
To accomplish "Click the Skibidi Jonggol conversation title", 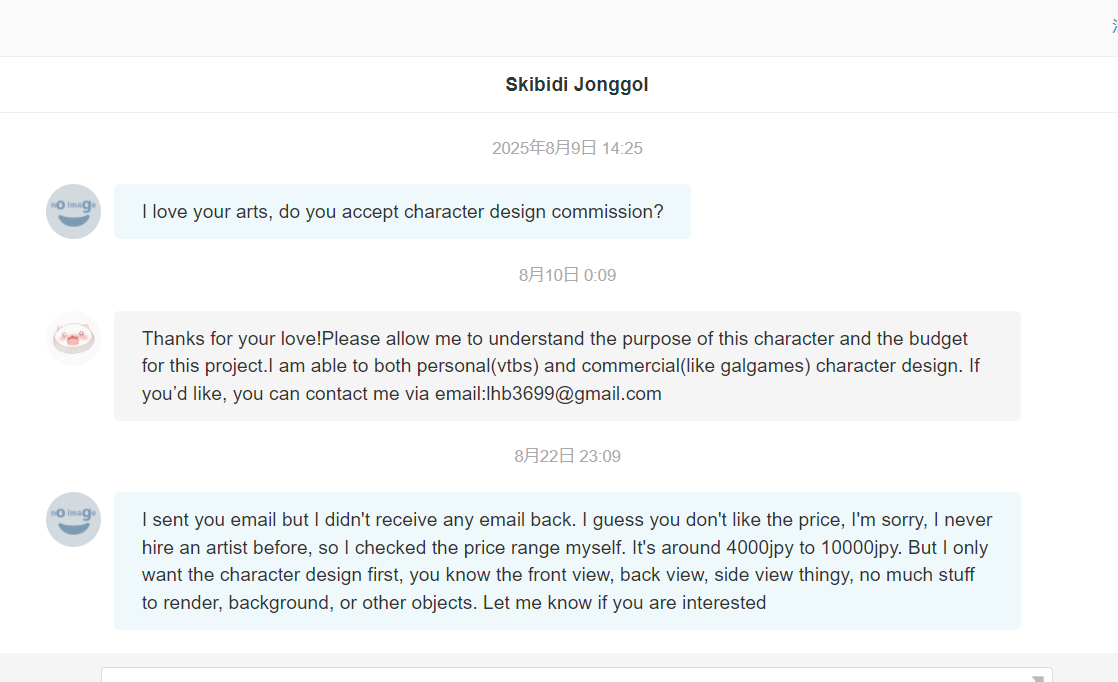I will [576, 85].
